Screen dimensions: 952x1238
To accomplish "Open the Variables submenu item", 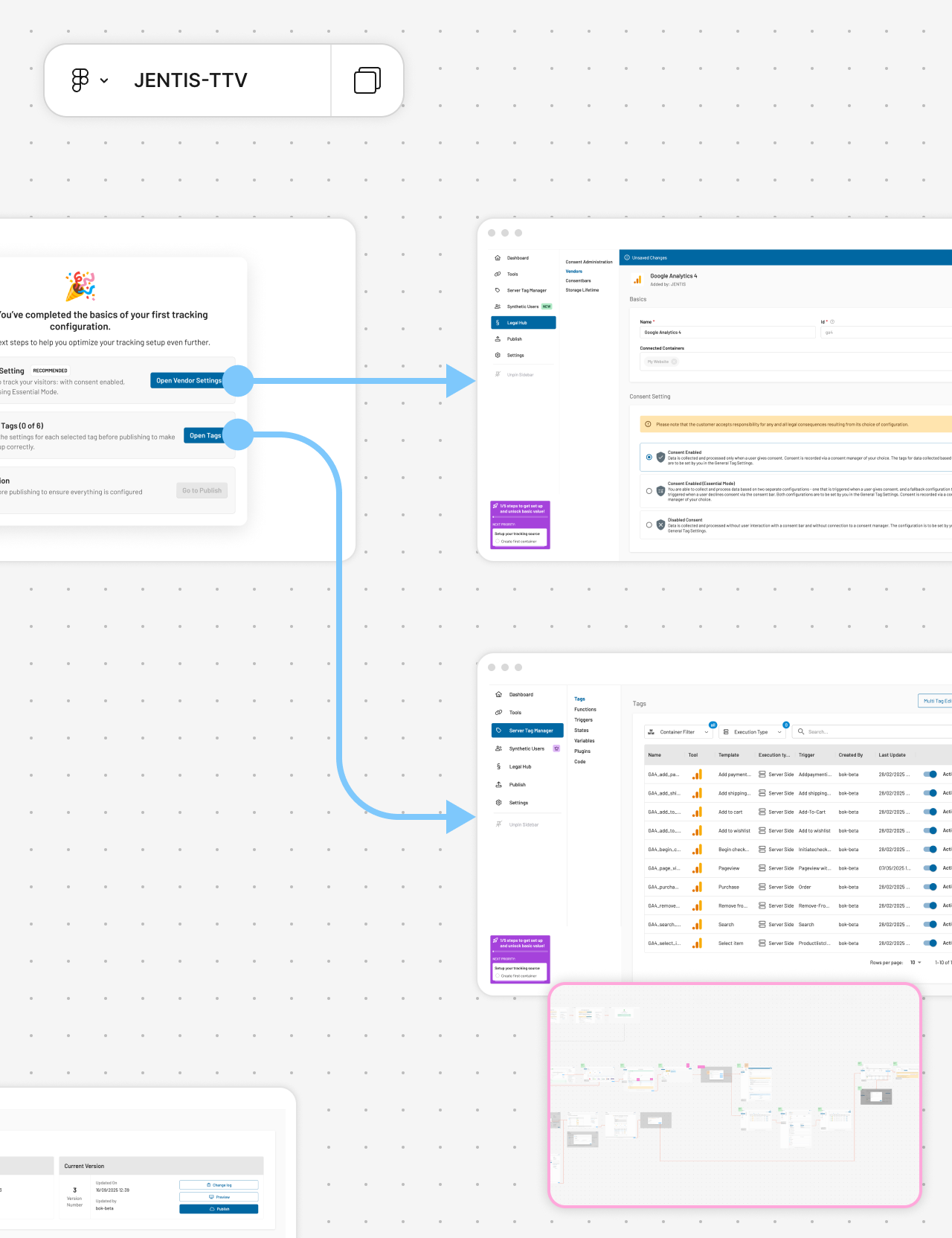I will pos(585,741).
